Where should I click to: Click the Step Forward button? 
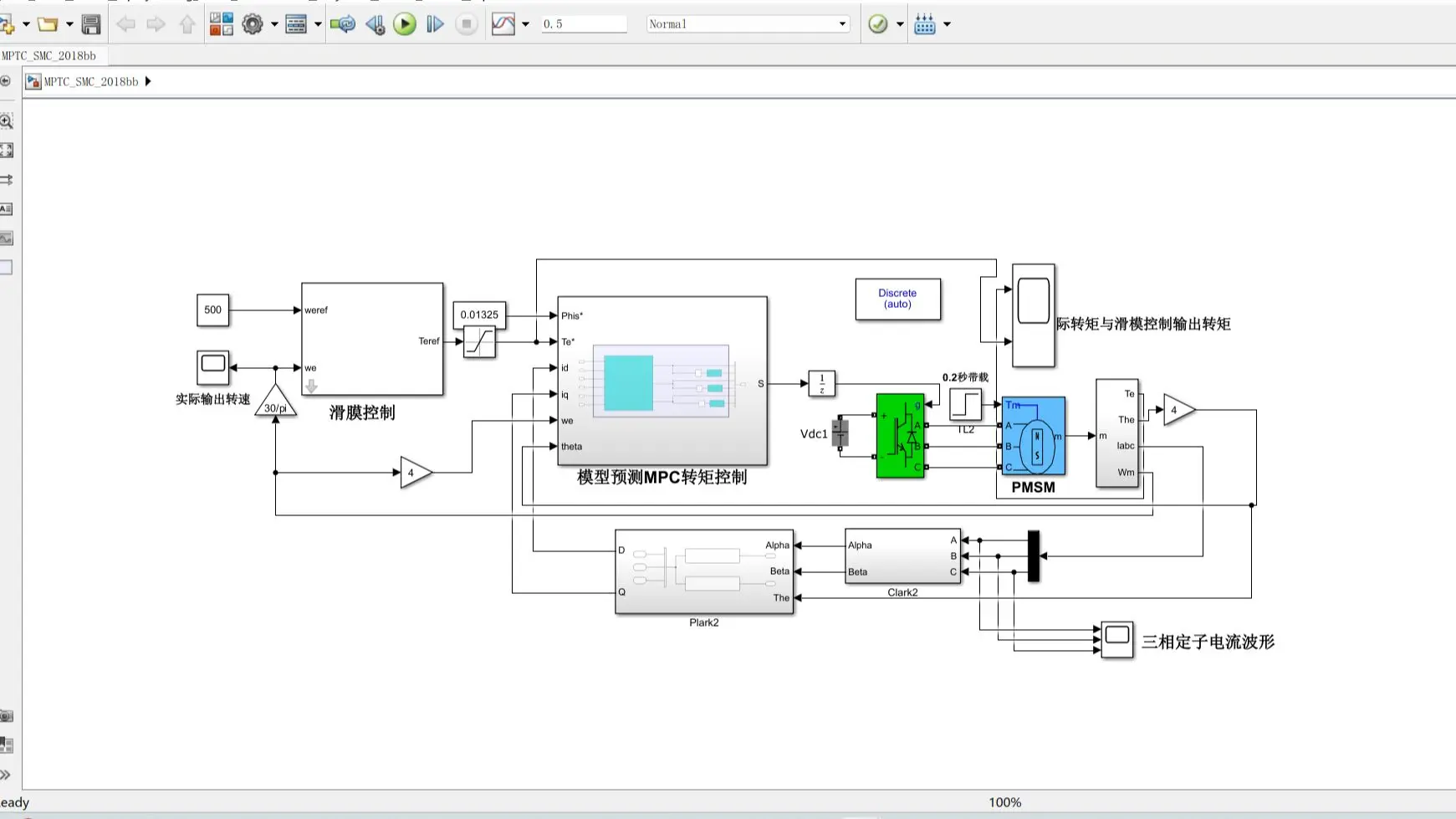pos(435,24)
